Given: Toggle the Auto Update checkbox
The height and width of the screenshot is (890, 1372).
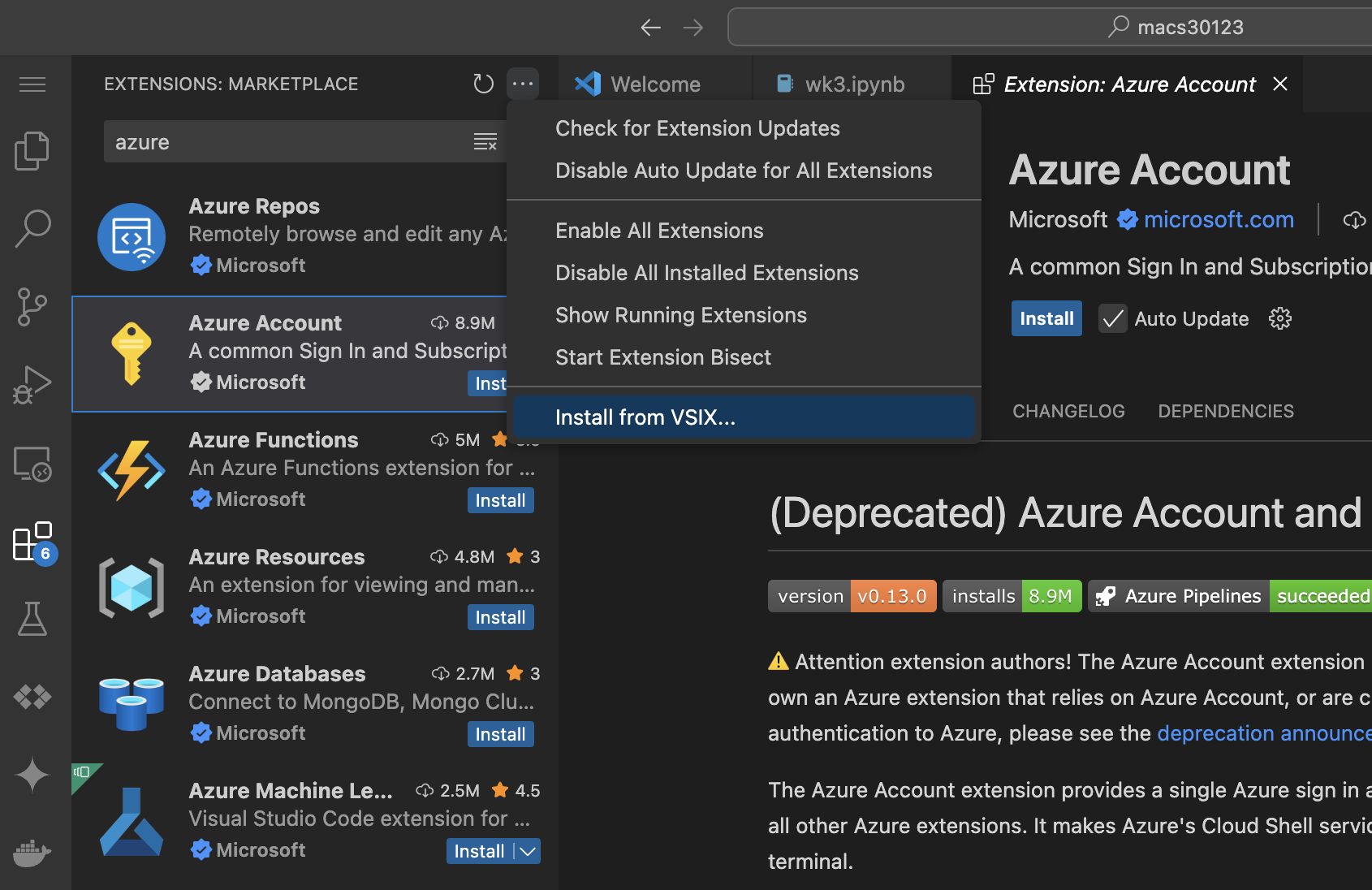Looking at the screenshot, I should [1112, 318].
